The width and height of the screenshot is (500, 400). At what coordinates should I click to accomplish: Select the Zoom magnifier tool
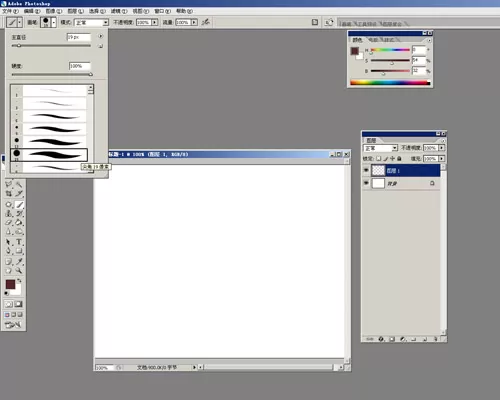click(19, 271)
